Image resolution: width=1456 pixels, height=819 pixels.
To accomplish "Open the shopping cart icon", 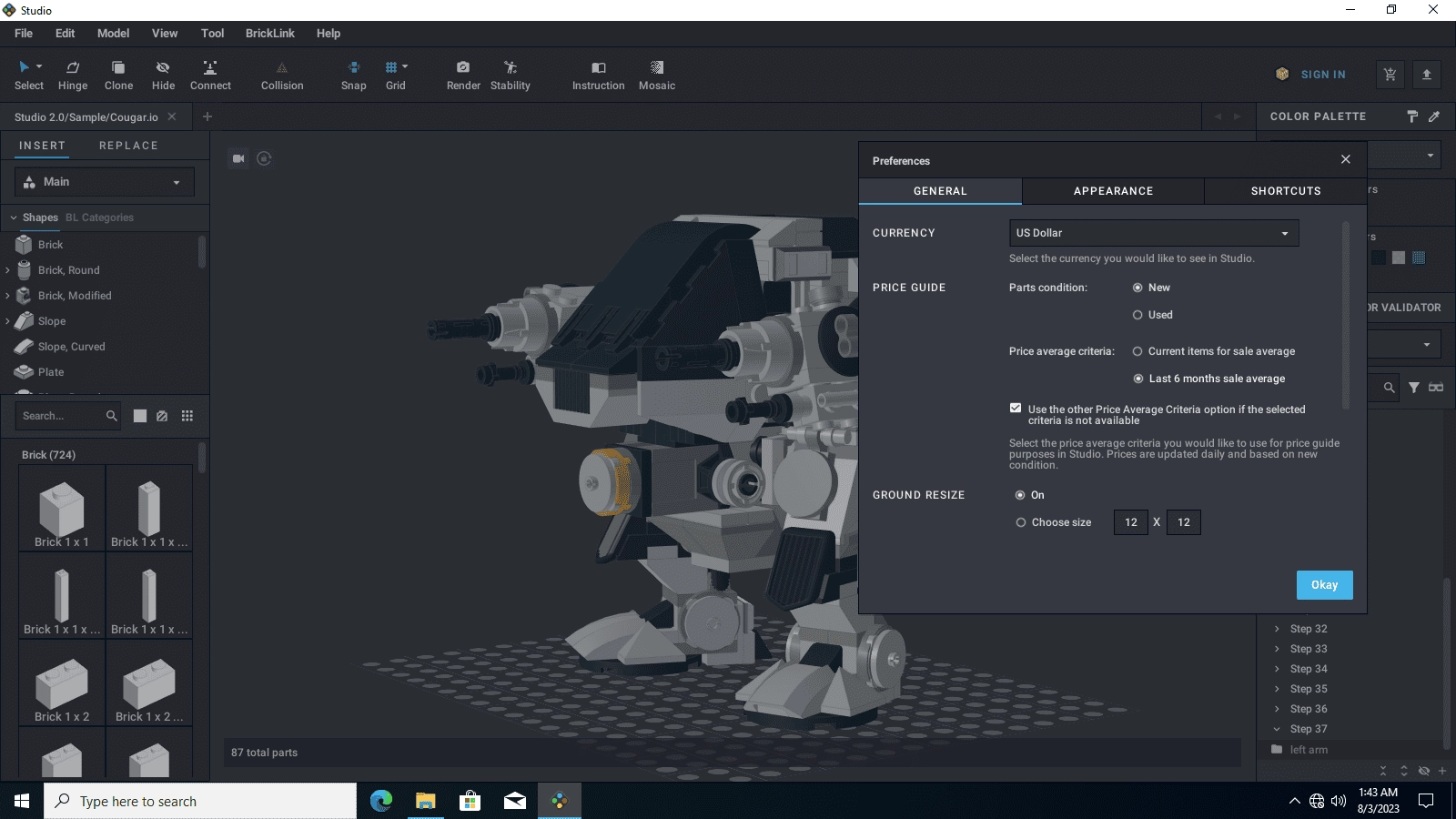I will pos(1390,75).
